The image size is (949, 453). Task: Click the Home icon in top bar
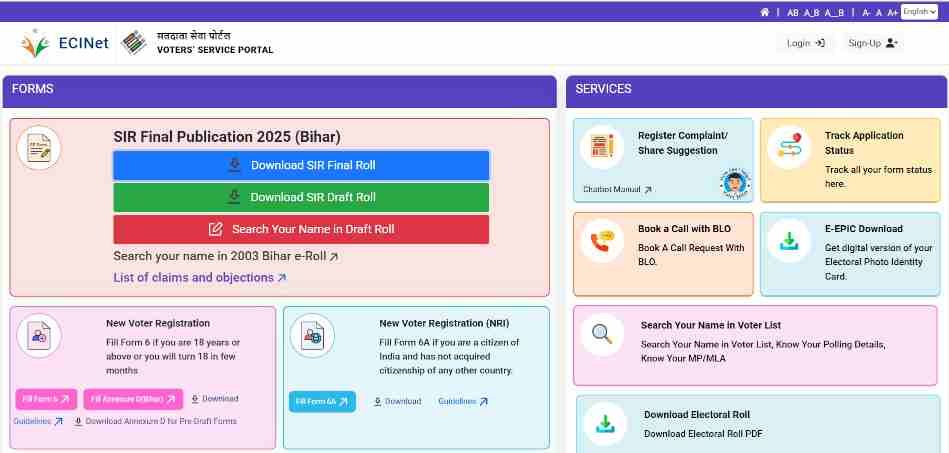[x=765, y=12]
